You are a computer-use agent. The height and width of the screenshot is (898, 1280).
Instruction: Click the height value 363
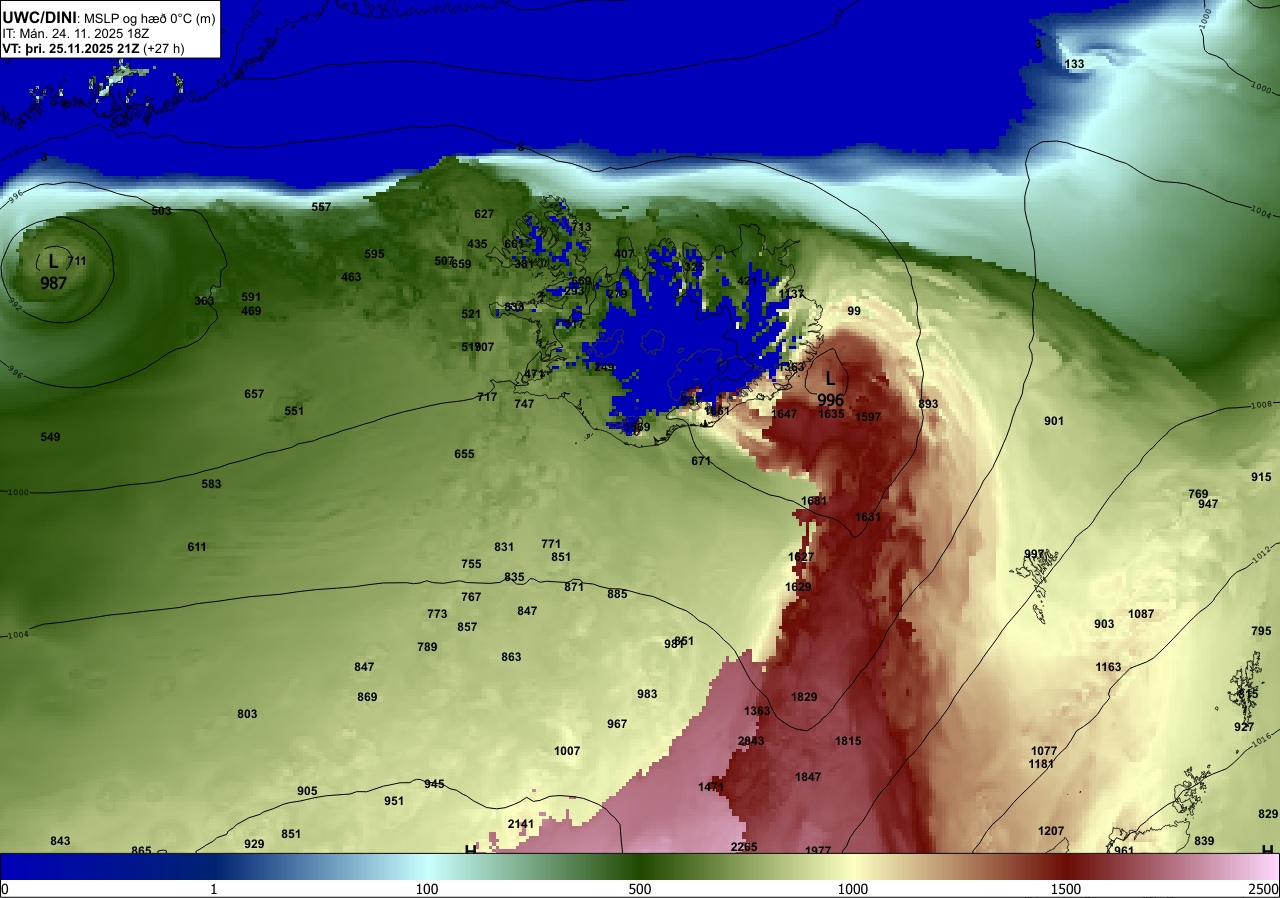pos(204,301)
